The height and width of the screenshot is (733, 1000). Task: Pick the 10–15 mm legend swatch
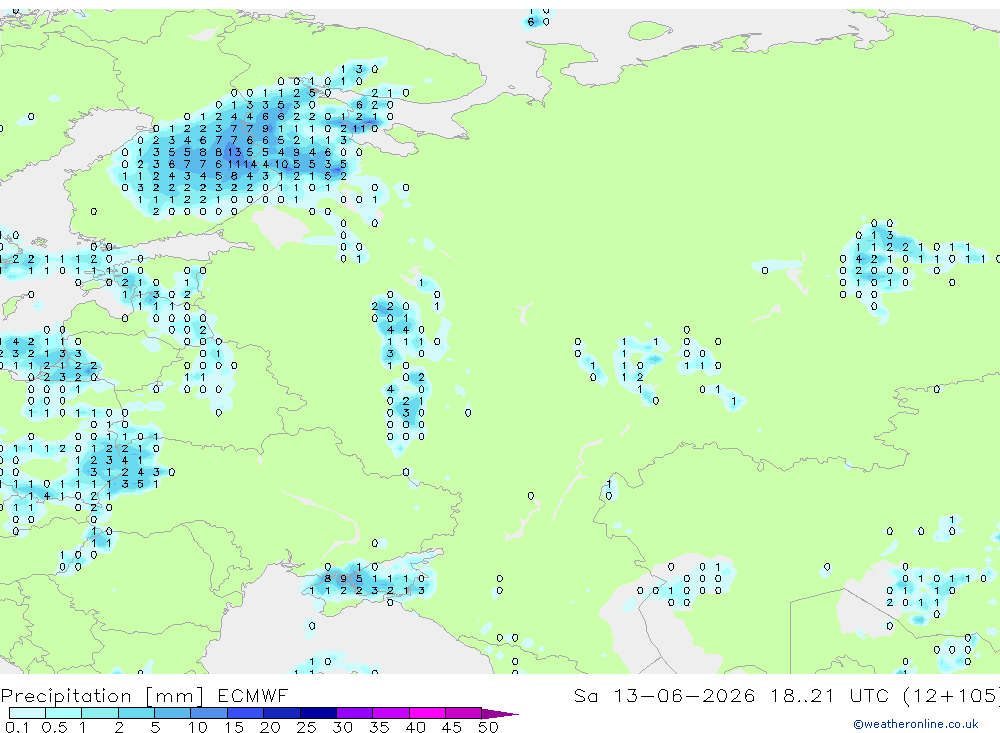tap(209, 713)
